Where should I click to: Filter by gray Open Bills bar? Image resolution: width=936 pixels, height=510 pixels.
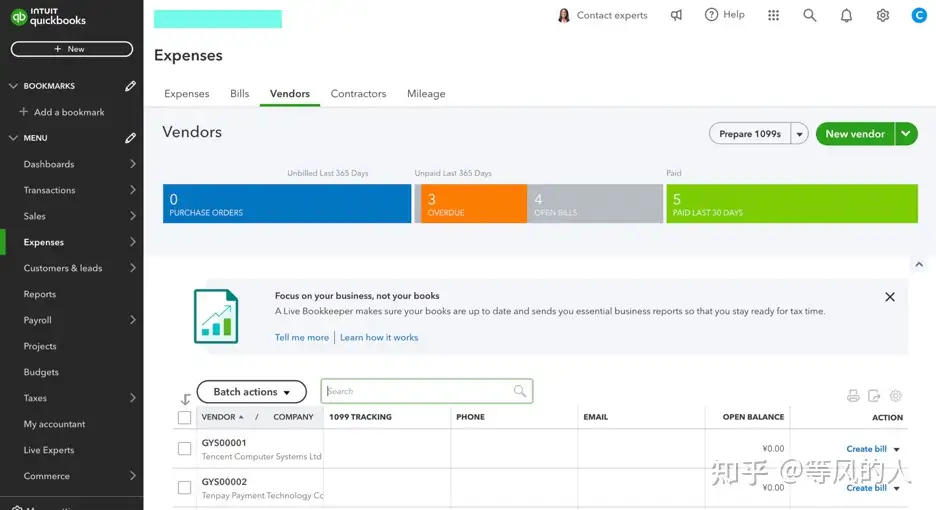(595, 204)
